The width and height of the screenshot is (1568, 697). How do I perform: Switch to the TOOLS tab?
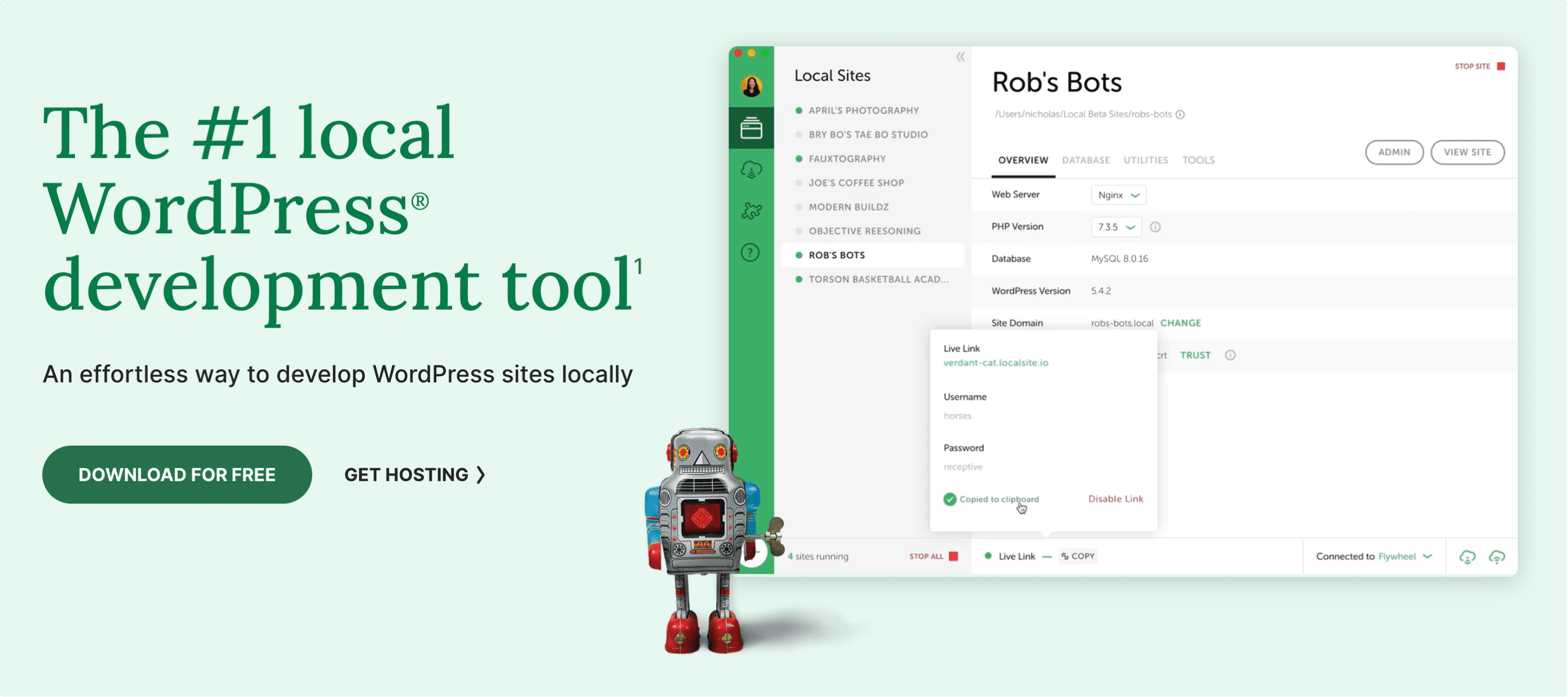(x=1198, y=160)
